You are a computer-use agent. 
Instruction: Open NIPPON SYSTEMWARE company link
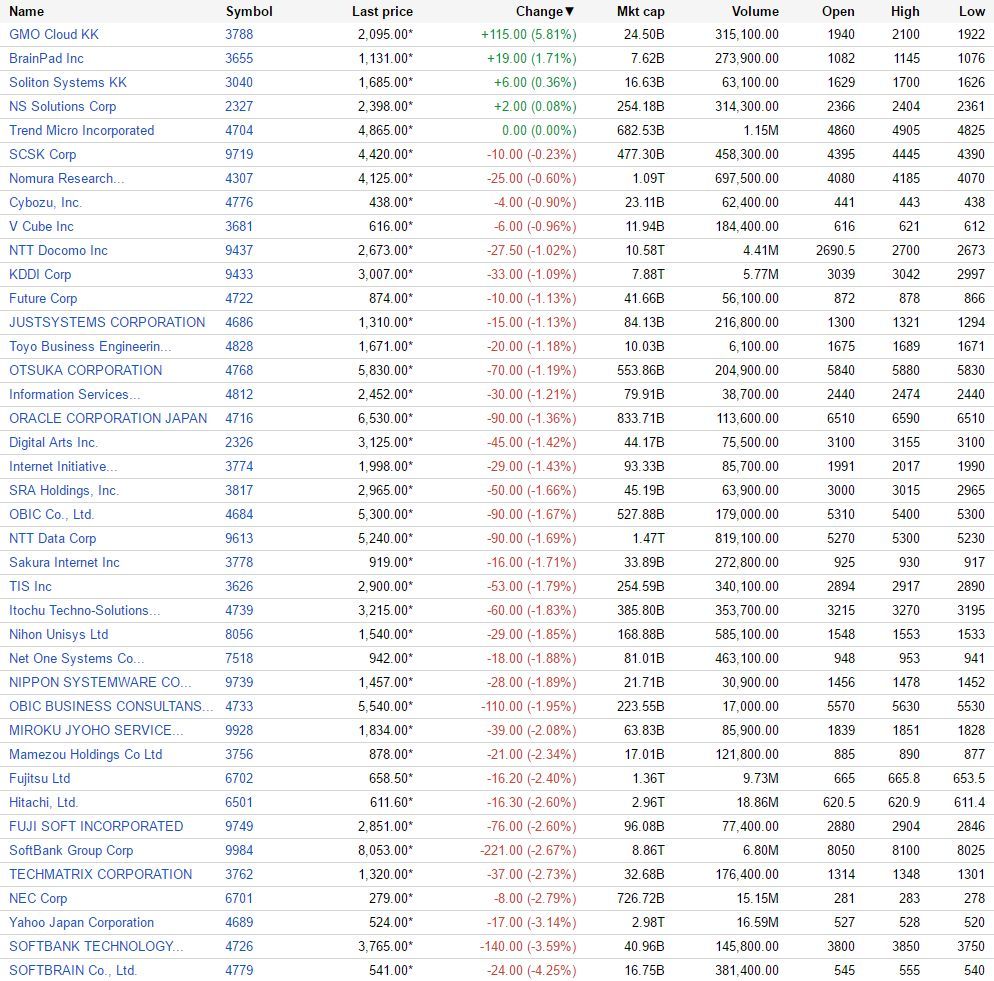pos(100,683)
